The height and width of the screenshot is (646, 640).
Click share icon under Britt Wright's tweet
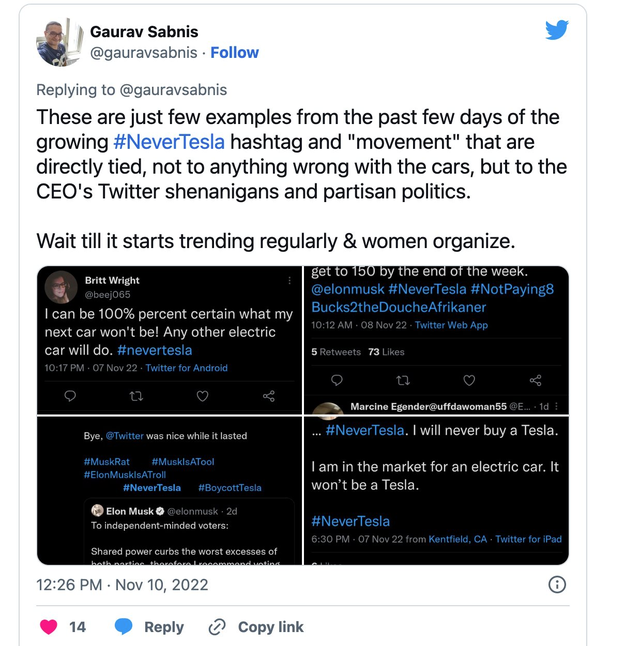[269, 396]
